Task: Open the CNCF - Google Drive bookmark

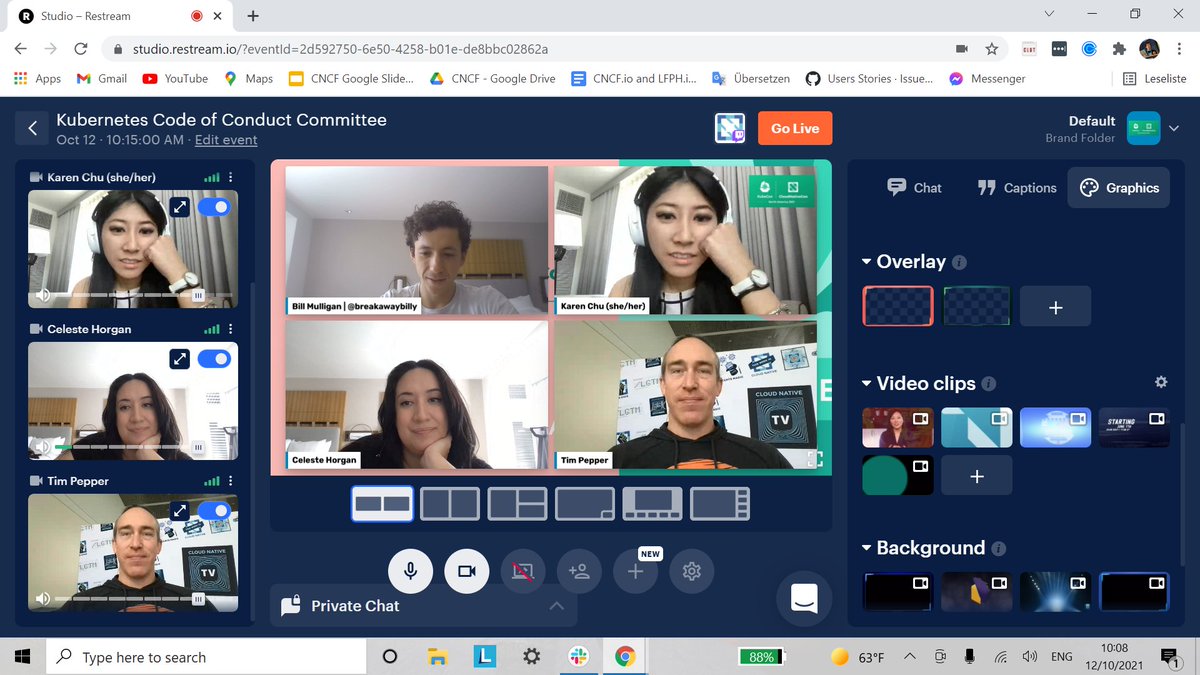Action: (x=492, y=78)
